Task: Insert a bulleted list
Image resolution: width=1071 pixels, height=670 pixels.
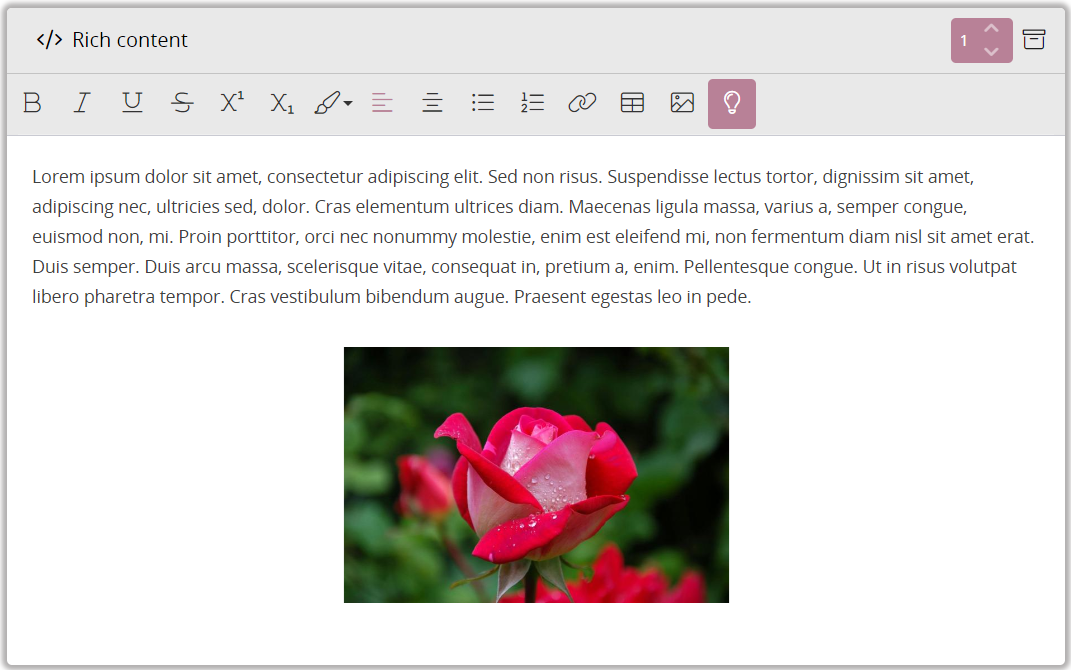Action: (x=483, y=103)
